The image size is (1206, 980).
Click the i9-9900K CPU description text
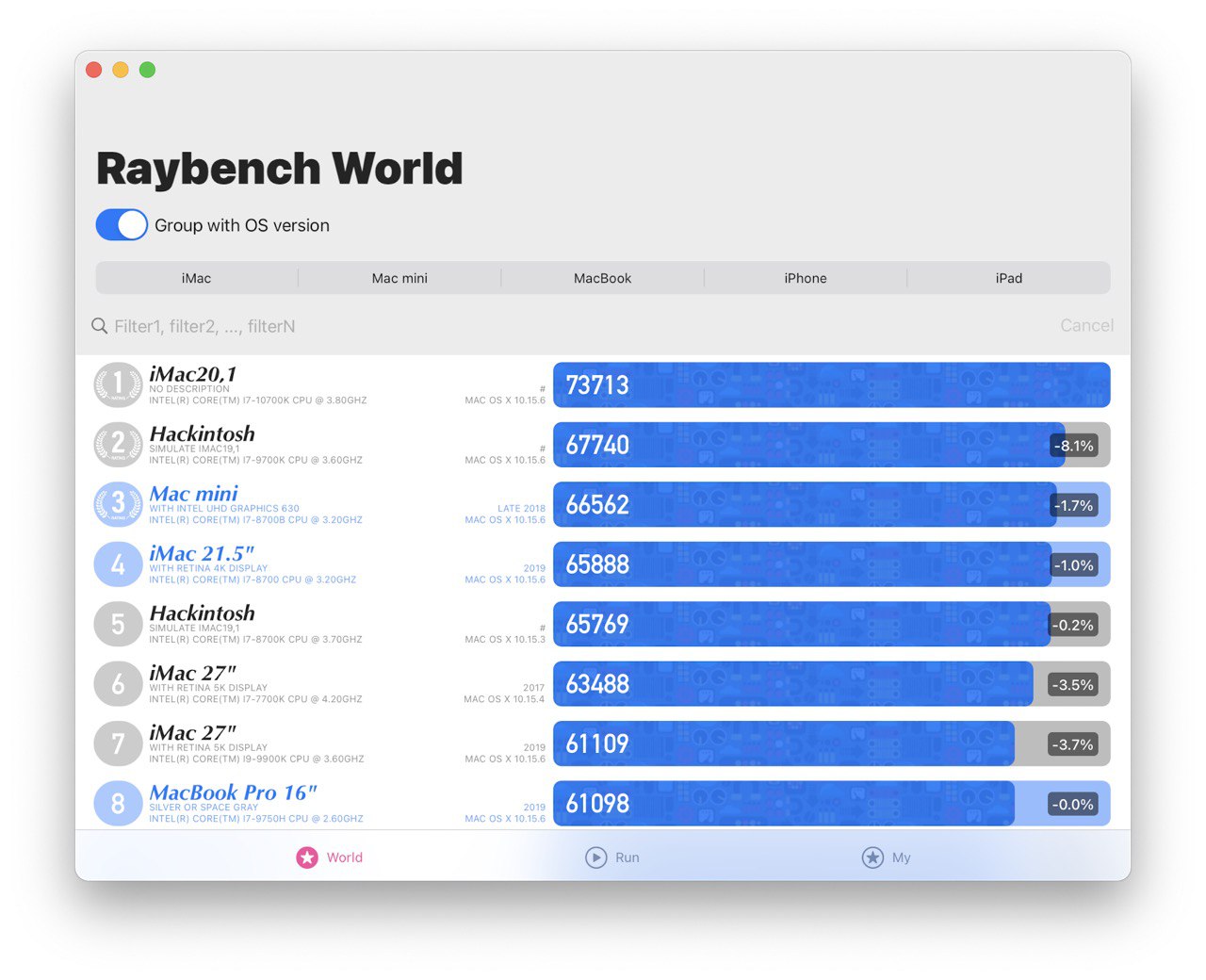pyautogui.click(x=256, y=759)
